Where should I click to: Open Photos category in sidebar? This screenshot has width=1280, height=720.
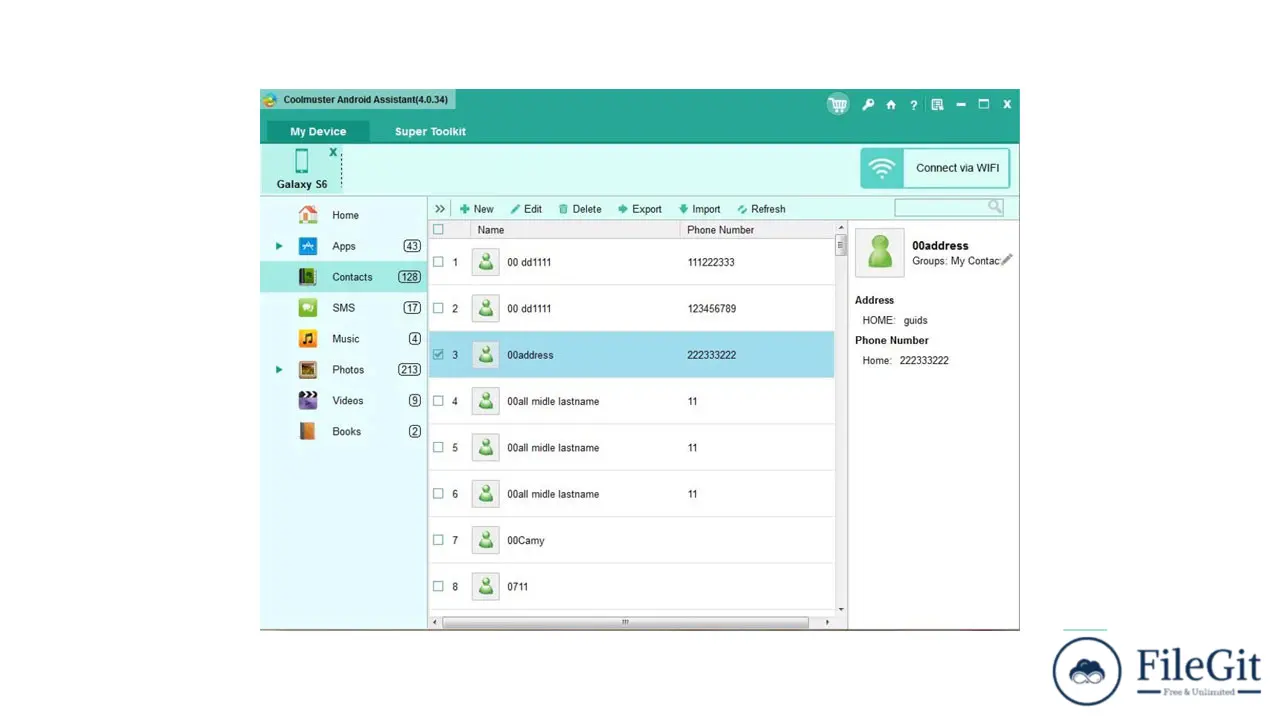click(343, 370)
